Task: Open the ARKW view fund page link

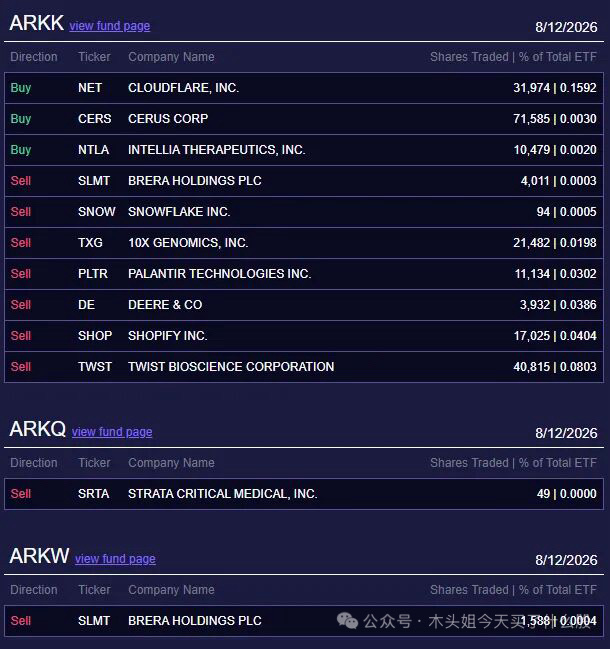Action: (x=115, y=559)
